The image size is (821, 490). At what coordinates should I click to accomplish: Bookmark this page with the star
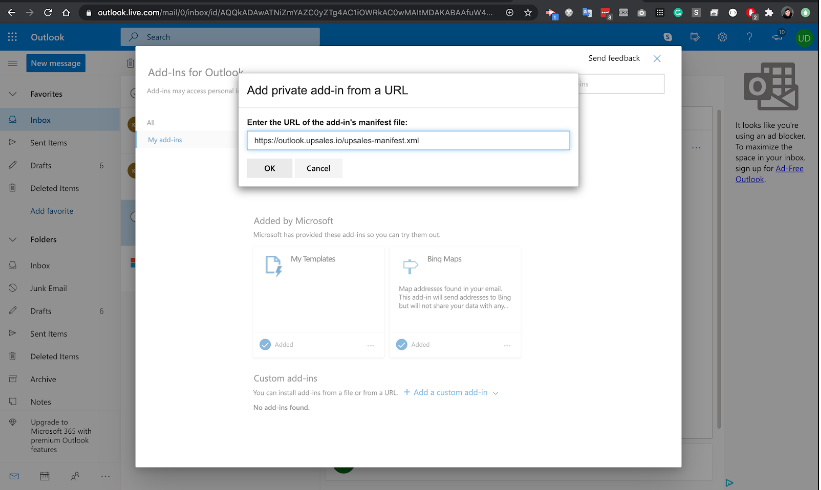pos(528,13)
